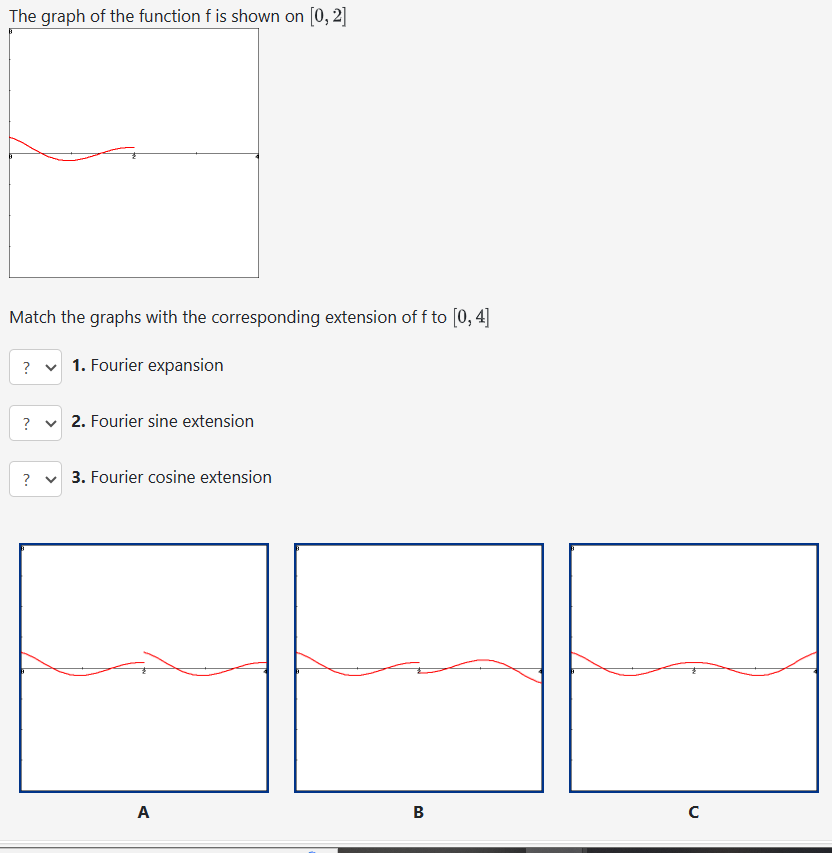Screen dimensions: 832x853
Task: Click the heading 'Match the graphs with the corresponding extension'
Action: (250, 317)
